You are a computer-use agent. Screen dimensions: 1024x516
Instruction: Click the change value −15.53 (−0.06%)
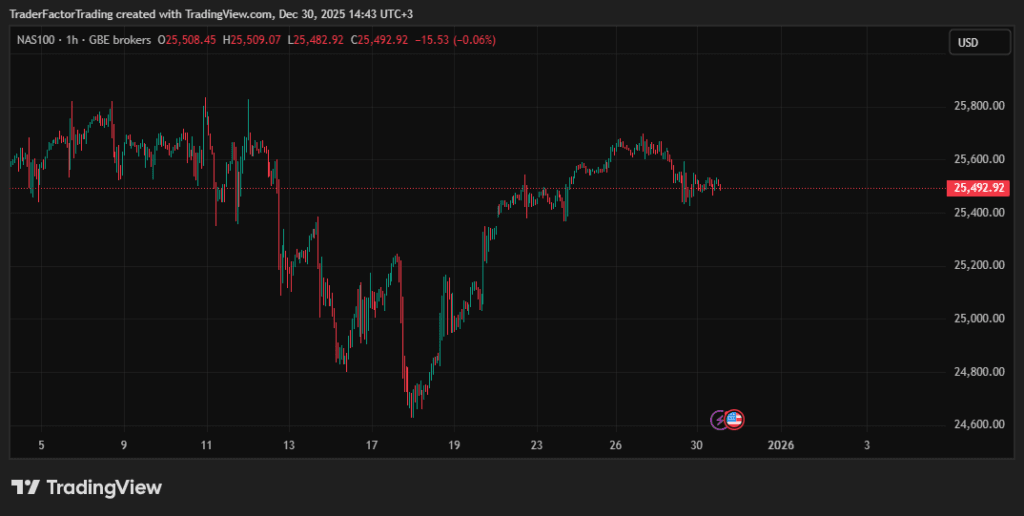(455, 40)
